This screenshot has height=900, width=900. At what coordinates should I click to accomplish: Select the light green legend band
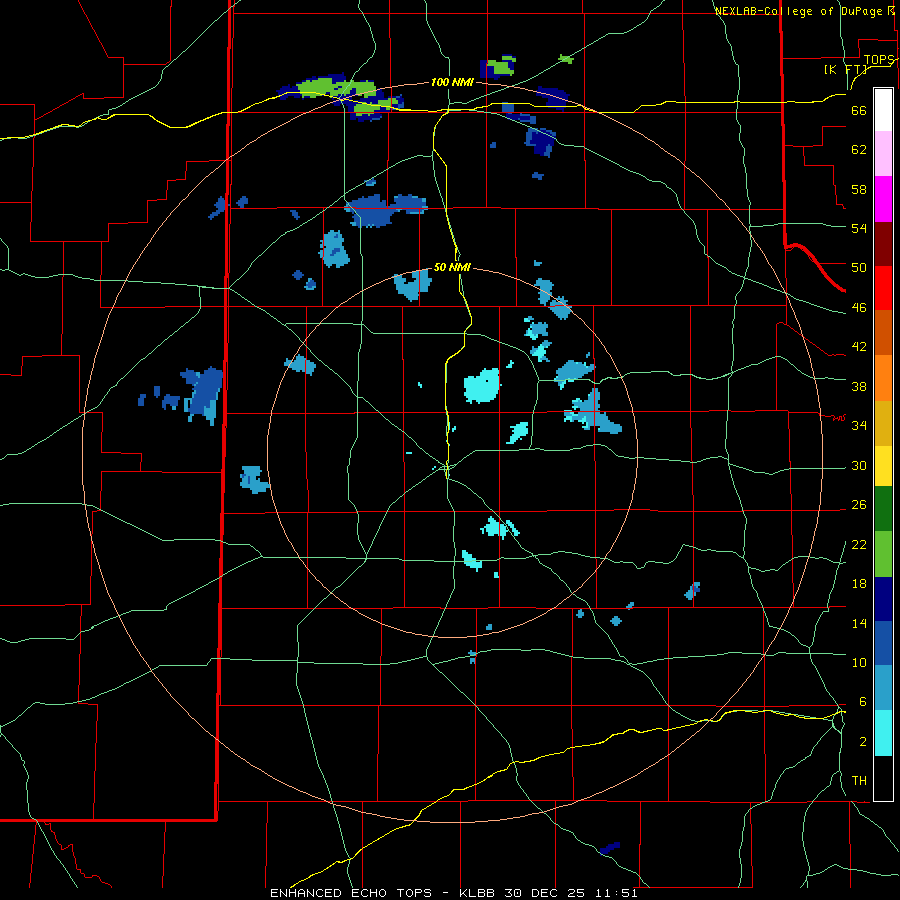(x=883, y=554)
